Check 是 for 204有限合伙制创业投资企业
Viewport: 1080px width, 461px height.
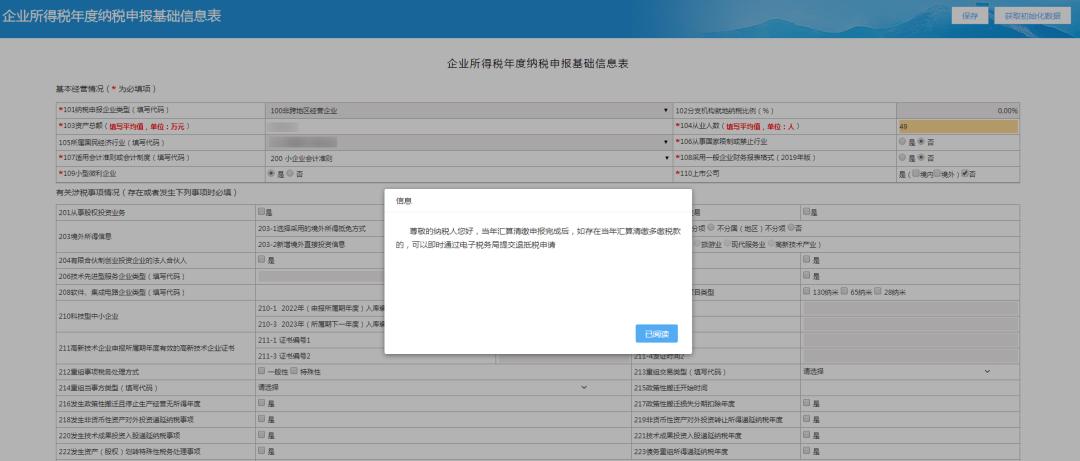tap(262, 260)
